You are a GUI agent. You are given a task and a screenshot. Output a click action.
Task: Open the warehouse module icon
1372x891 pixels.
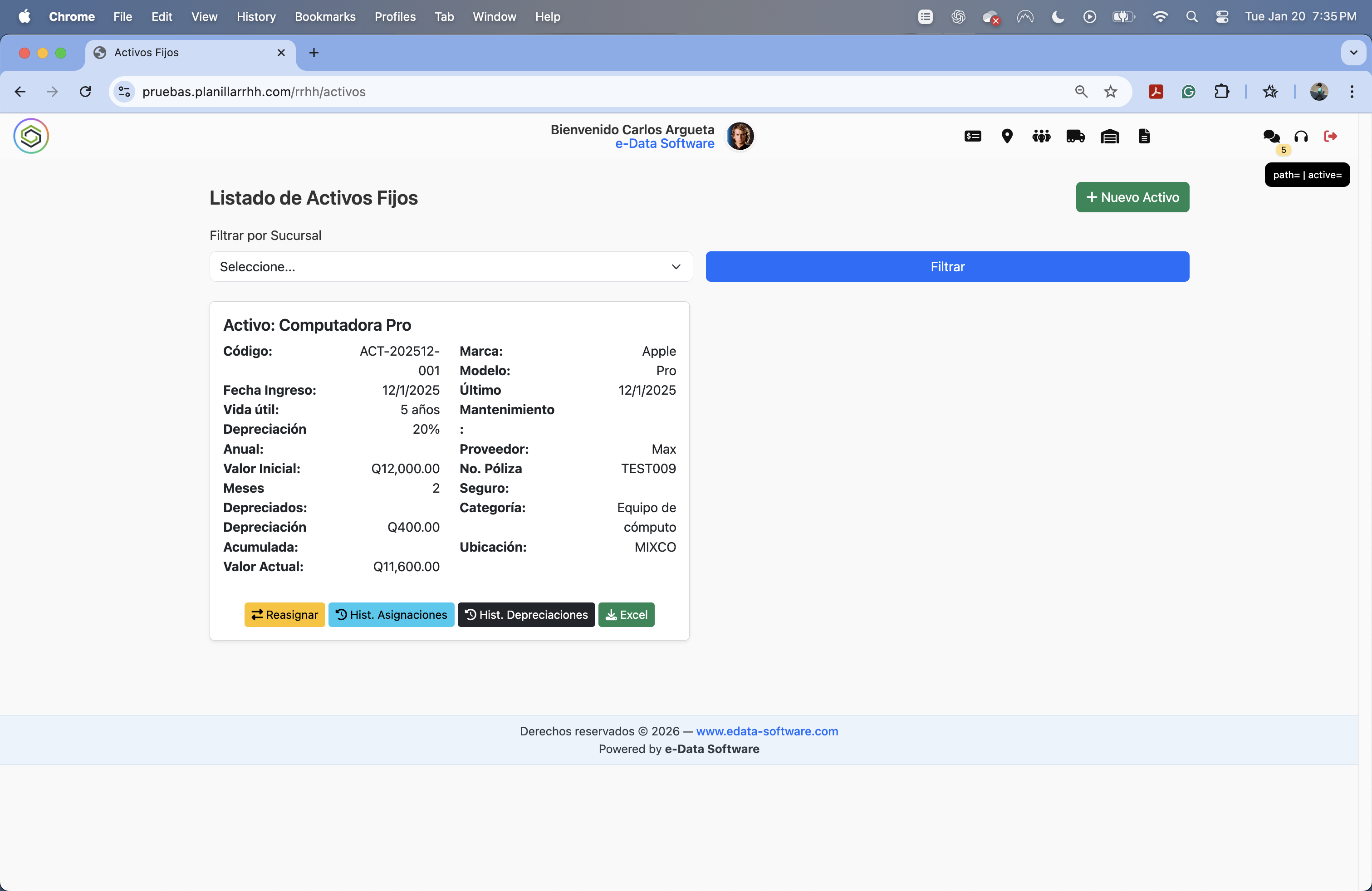coord(1109,136)
